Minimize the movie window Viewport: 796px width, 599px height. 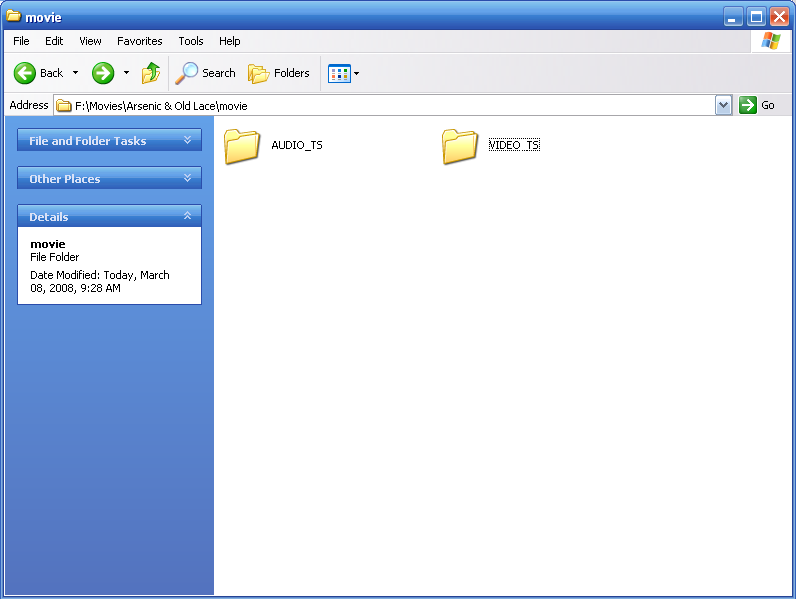click(x=733, y=17)
